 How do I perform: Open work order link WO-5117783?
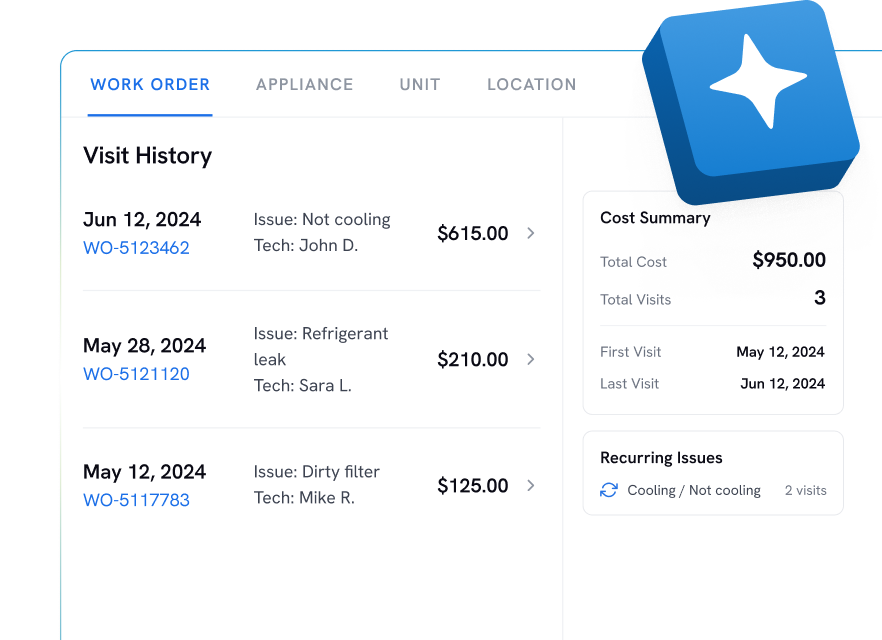click(136, 500)
